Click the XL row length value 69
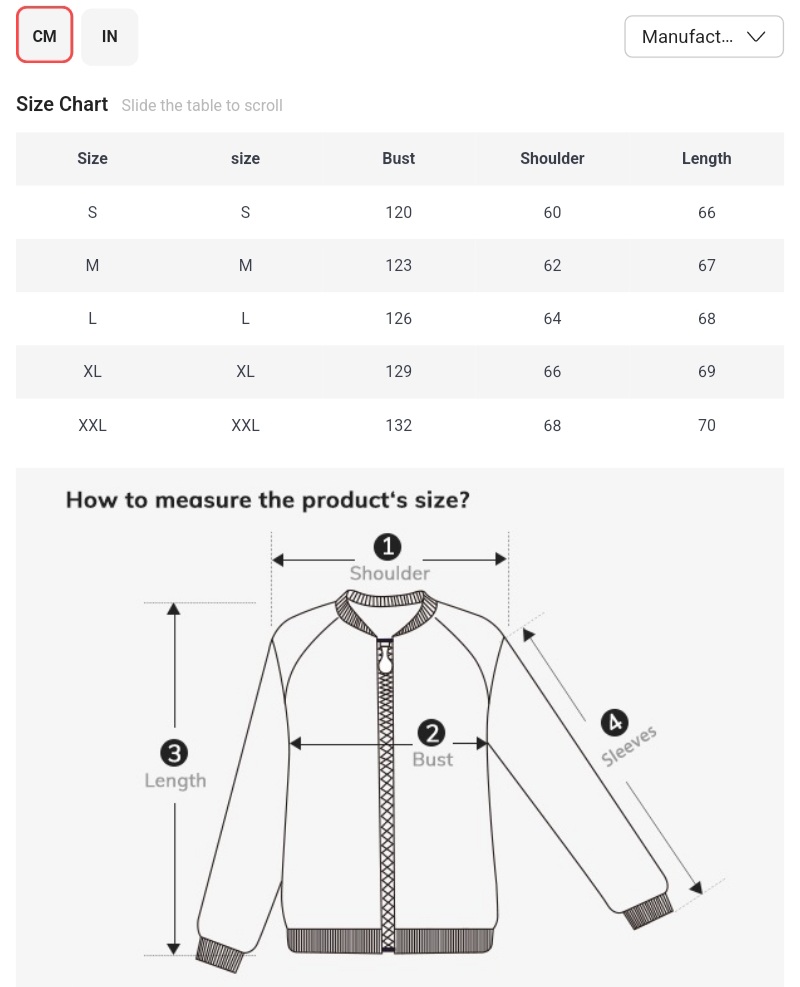This screenshot has height=987, width=800. pos(706,371)
